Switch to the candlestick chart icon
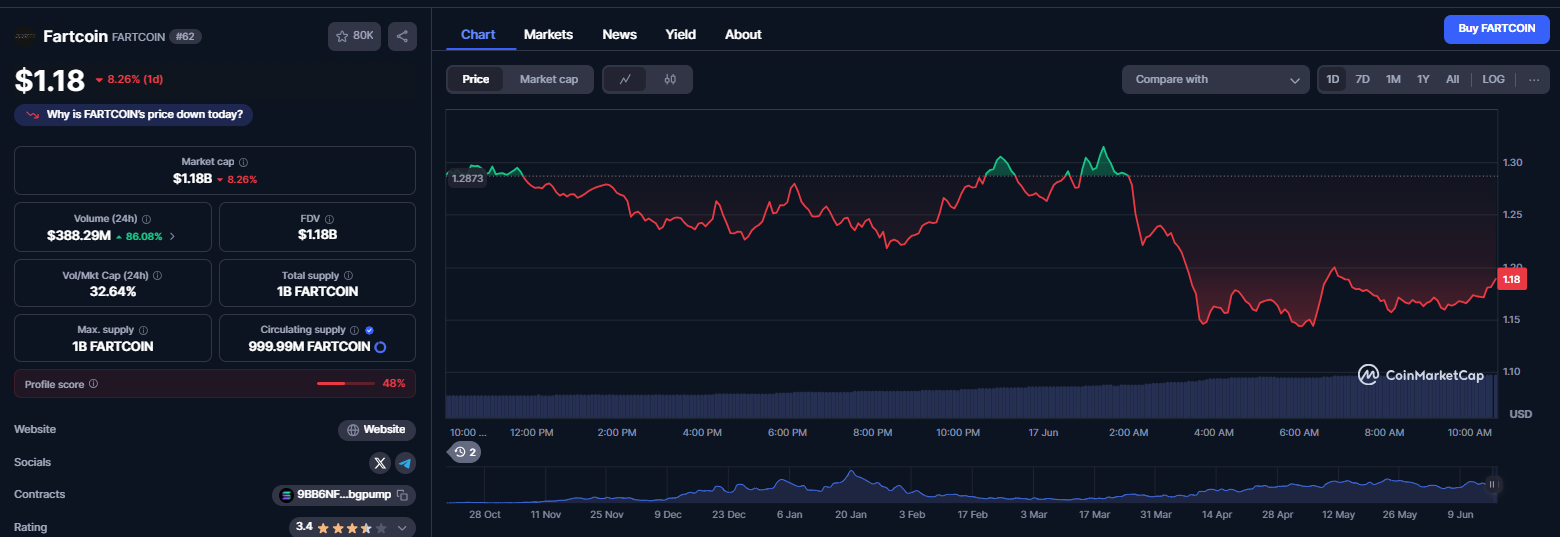The image size is (1560, 537). click(670, 79)
